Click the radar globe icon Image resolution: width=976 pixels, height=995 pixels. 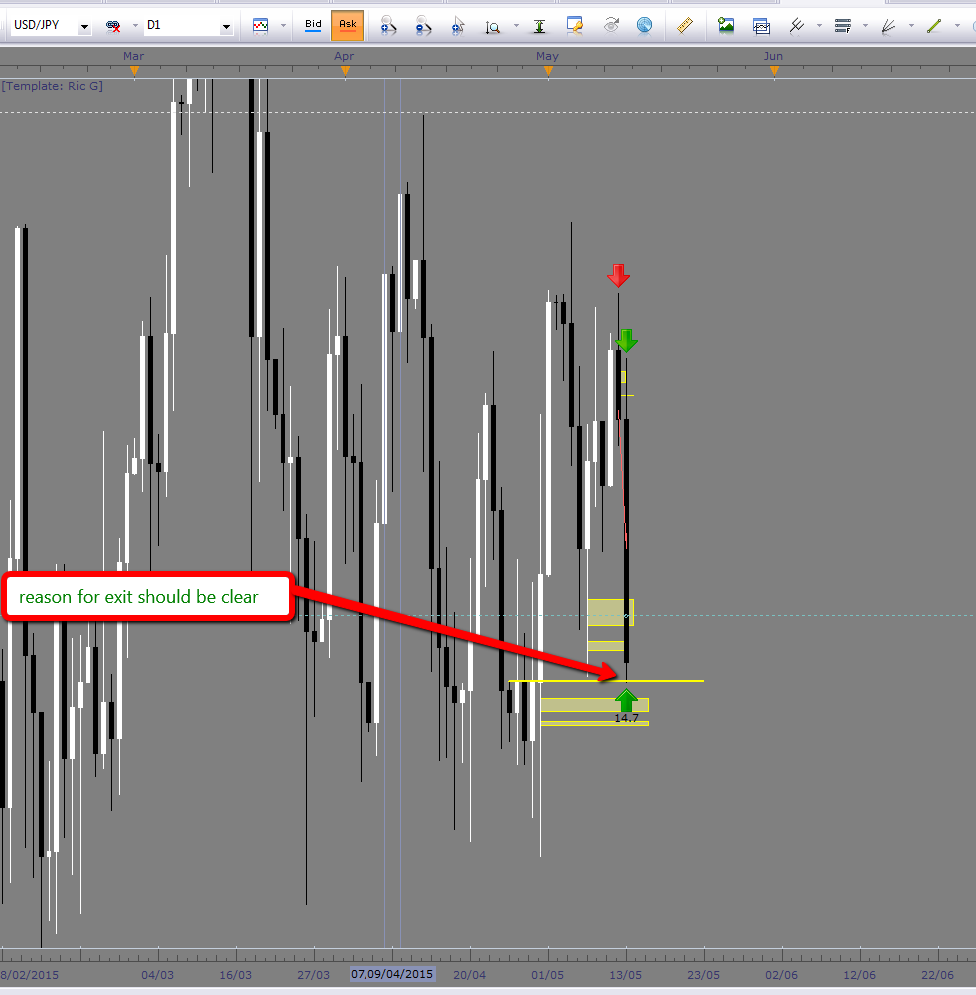click(x=644, y=26)
